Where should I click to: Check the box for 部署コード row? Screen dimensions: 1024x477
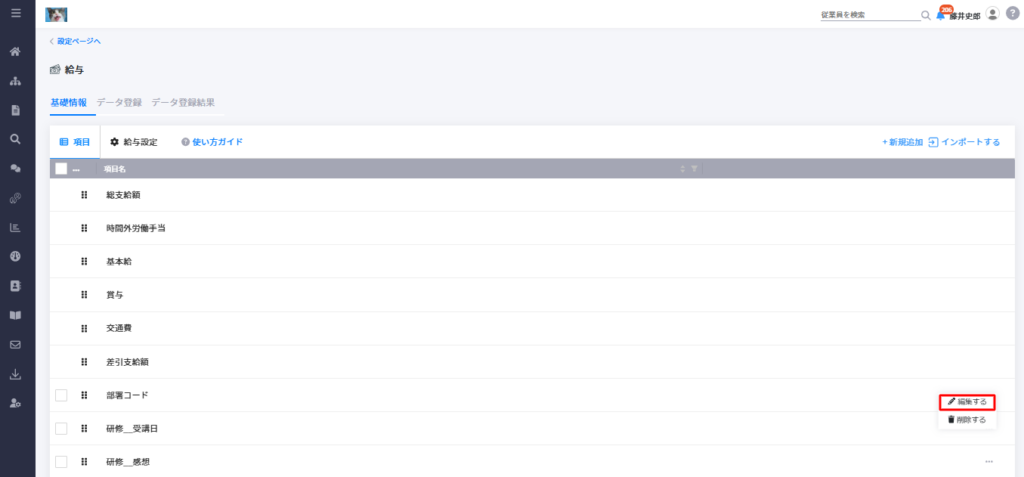[x=61, y=395]
